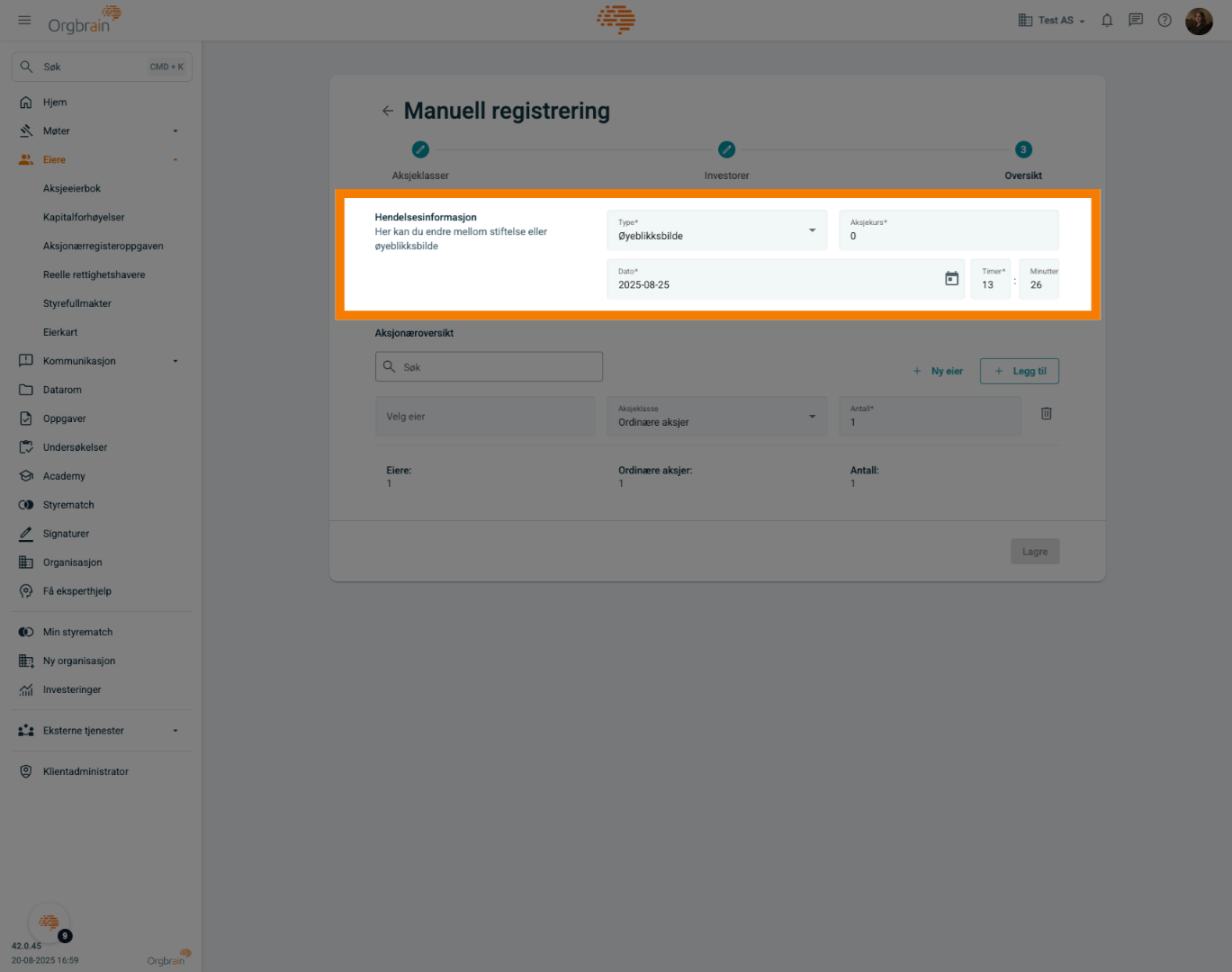1232x972 pixels.
Task: Delete the shareholder row with trash icon
Action: tap(1046, 414)
